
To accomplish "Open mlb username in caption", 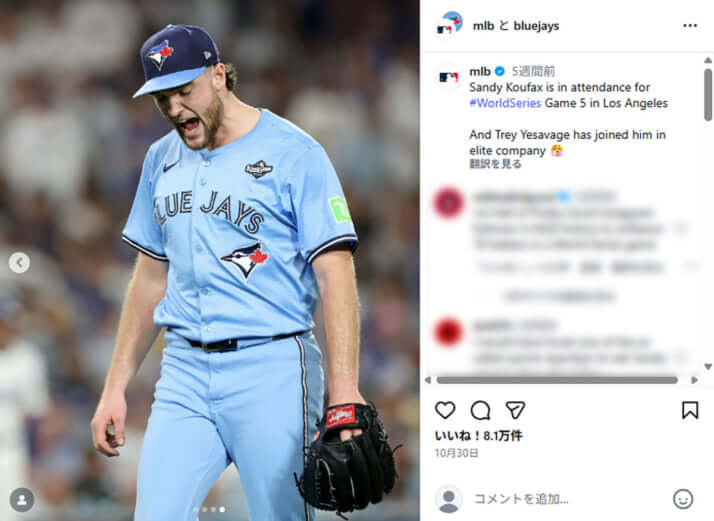I will [x=480, y=71].
